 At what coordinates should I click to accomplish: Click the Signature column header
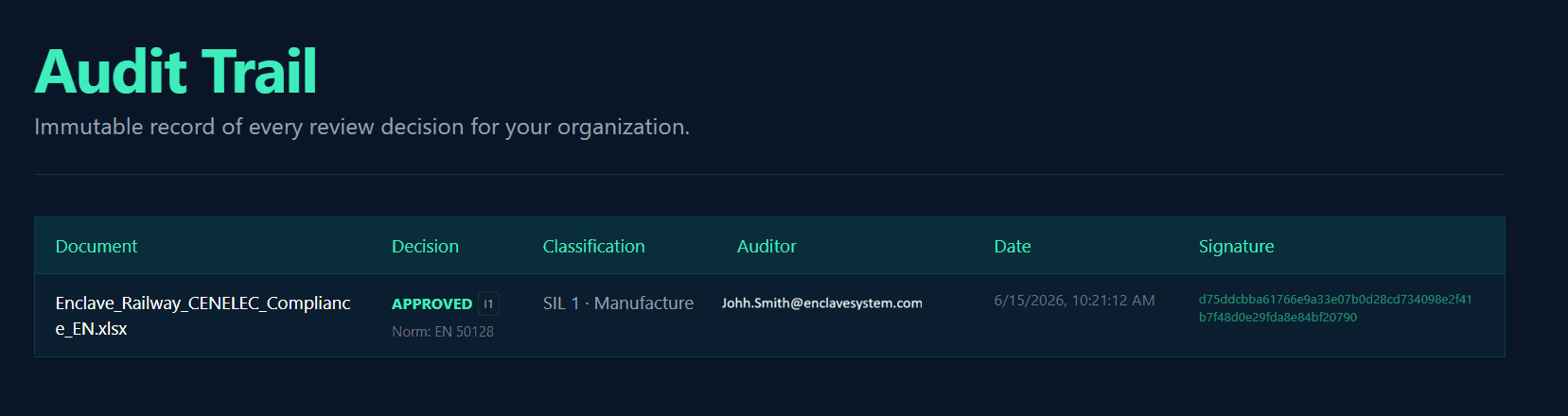point(1236,246)
